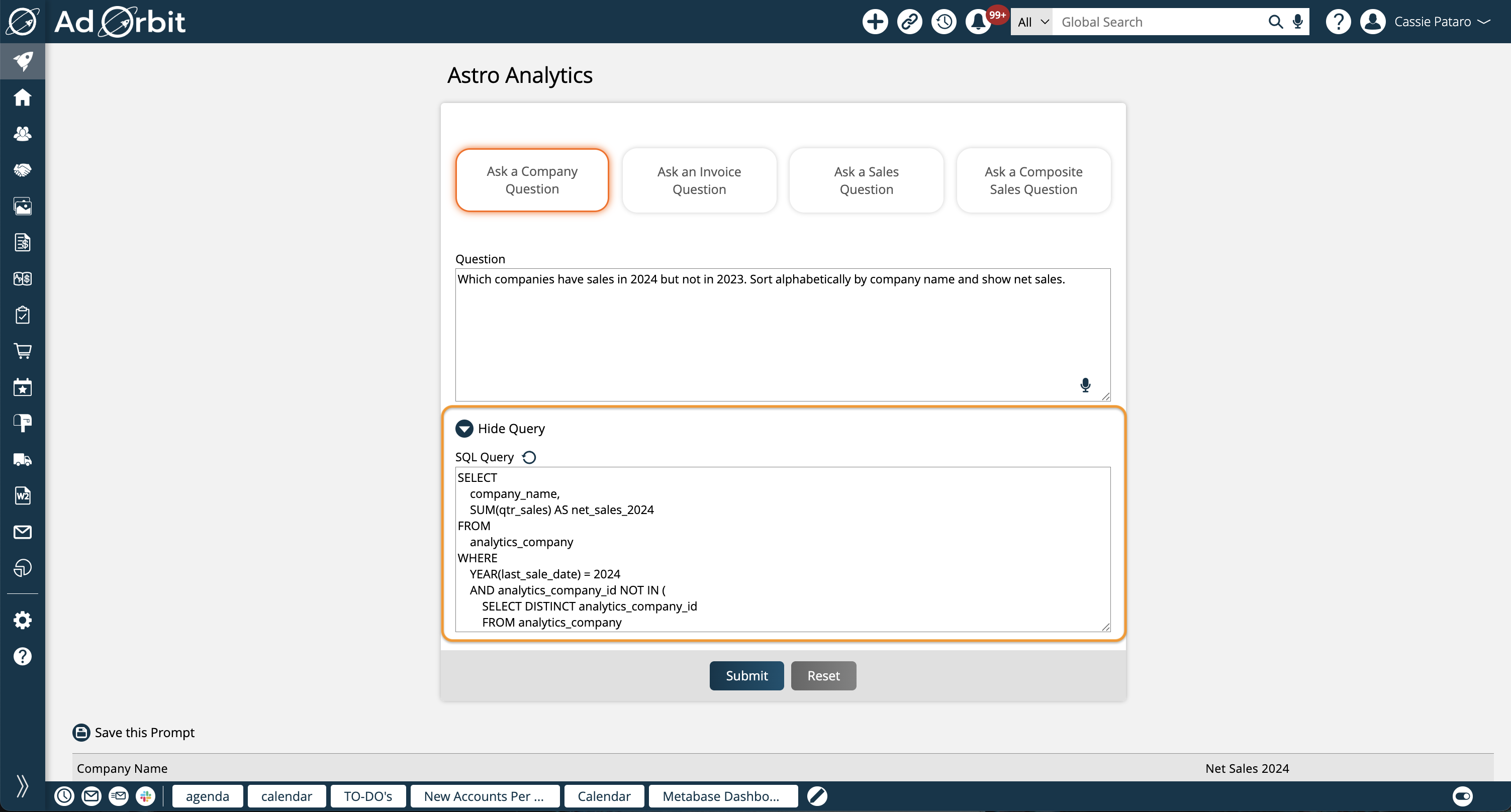The width and height of the screenshot is (1511, 812).
Task: Open the Slack icon in bottom bar
Action: click(x=145, y=795)
